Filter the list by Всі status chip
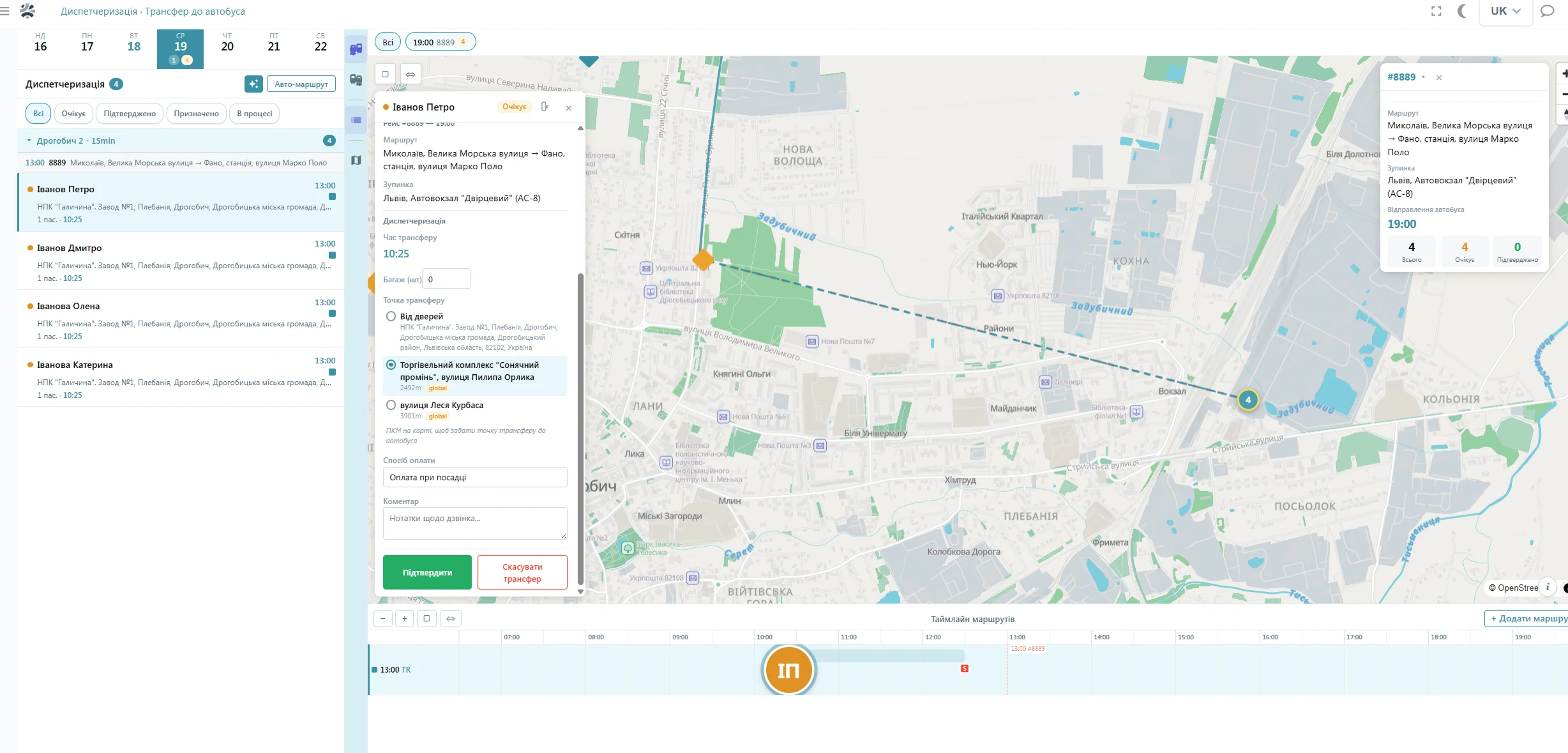The height and width of the screenshot is (753, 1568). pos(38,114)
